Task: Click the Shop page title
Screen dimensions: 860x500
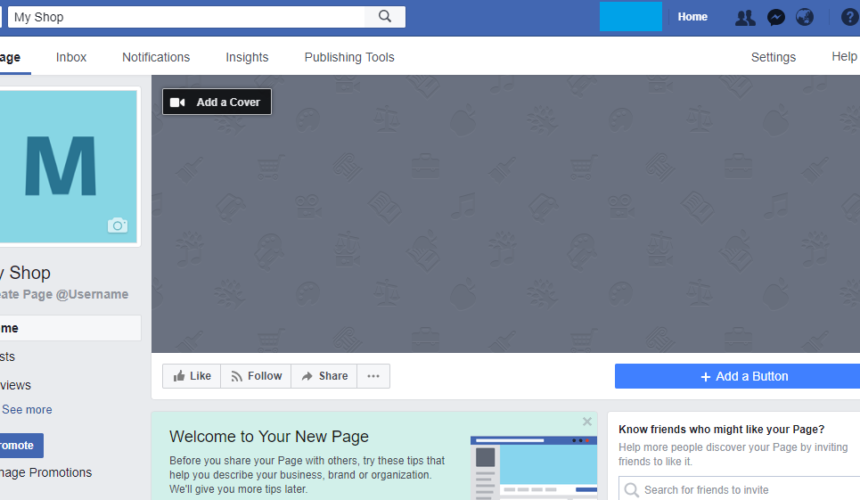Action: point(25,273)
